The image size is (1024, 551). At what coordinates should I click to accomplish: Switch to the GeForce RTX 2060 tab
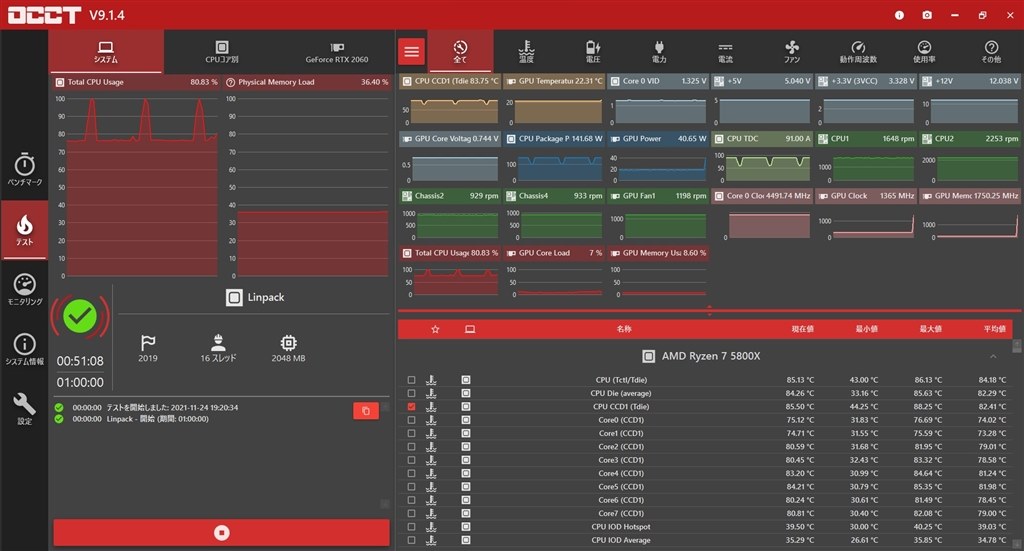tap(336, 52)
